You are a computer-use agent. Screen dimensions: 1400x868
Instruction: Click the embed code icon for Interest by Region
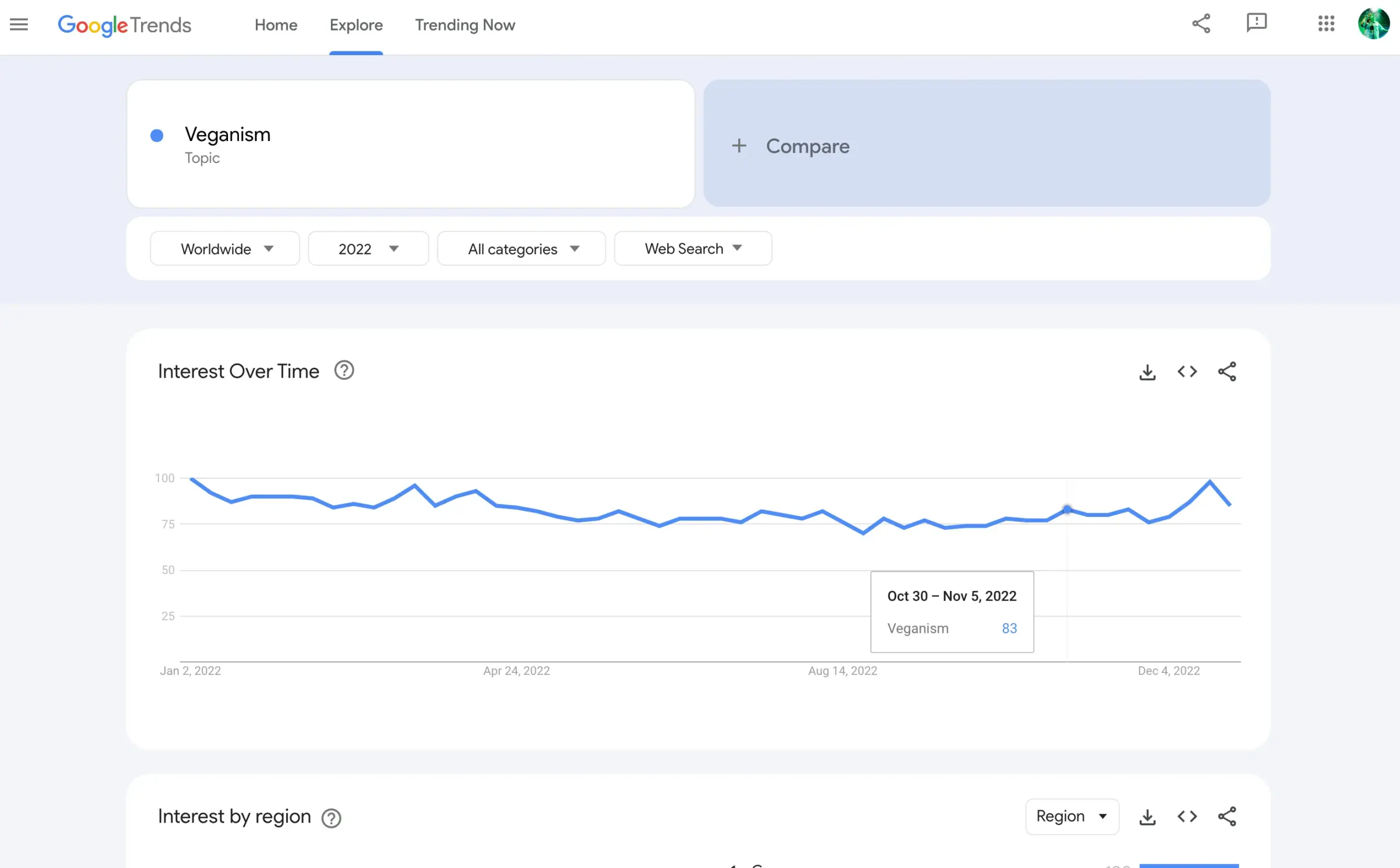(x=1187, y=816)
